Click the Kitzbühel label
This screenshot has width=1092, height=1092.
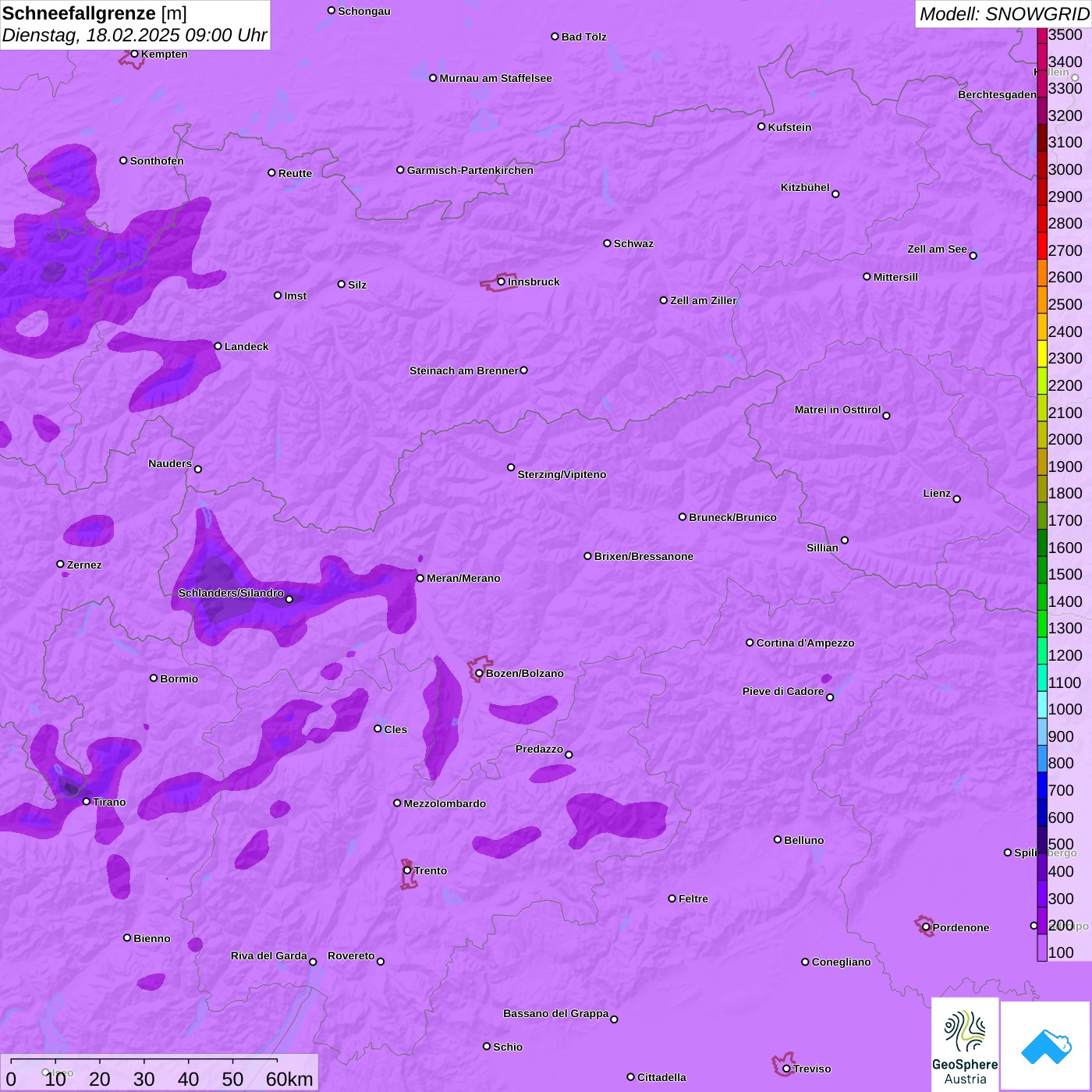tap(805, 187)
